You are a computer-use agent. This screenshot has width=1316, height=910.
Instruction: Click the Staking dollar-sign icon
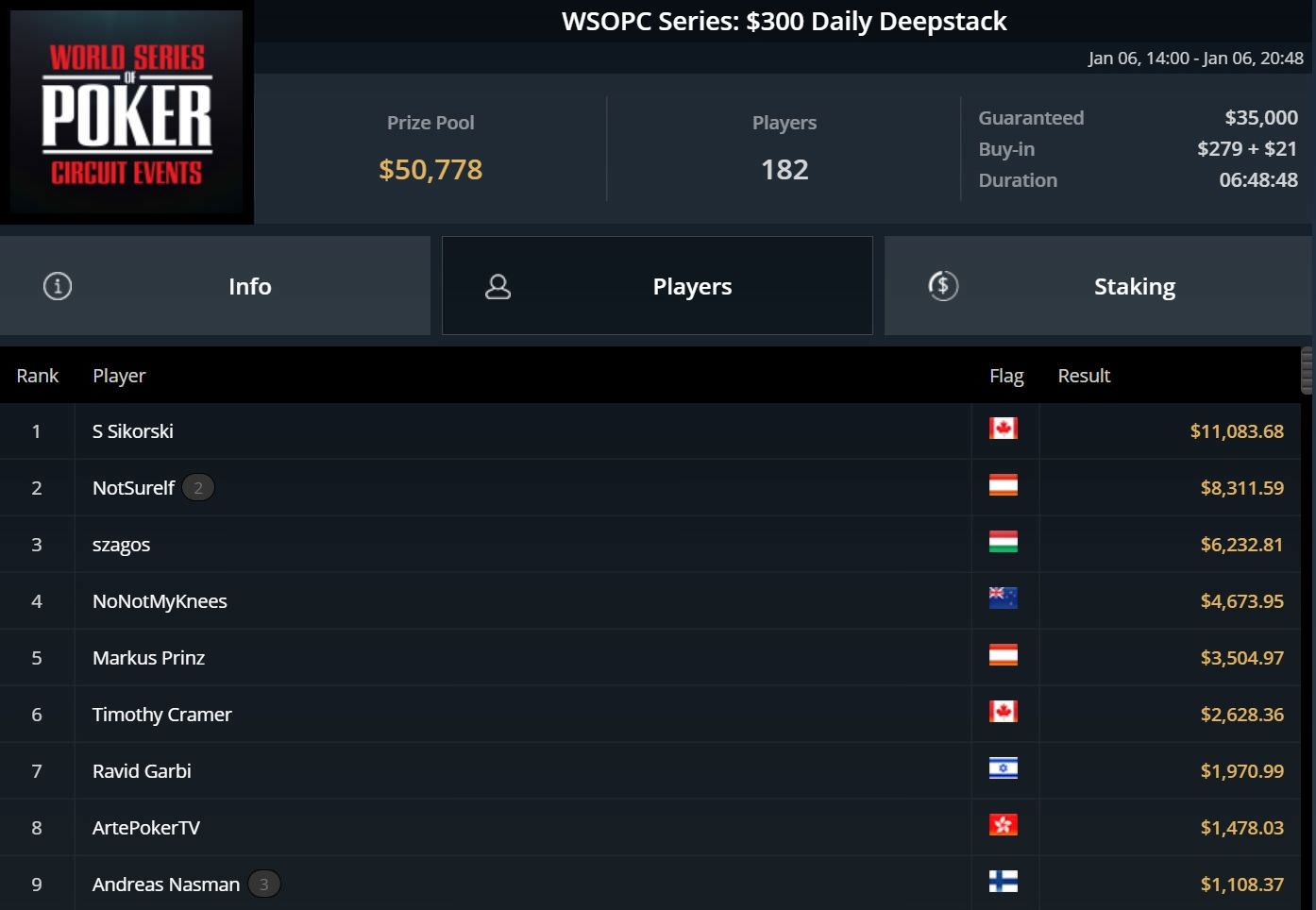[943, 286]
